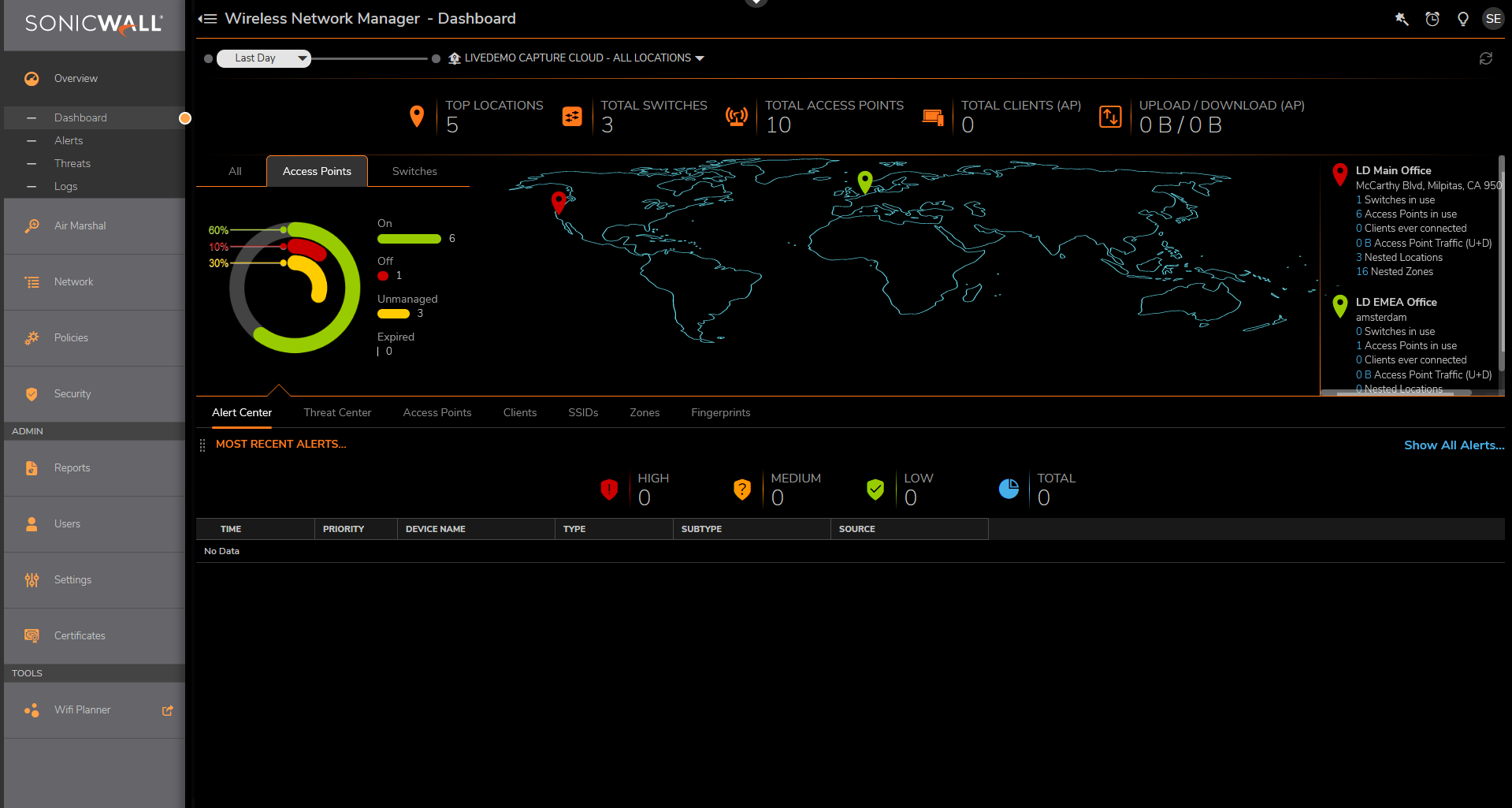Viewport: 1512px width, 808px height.
Task: Refresh the dashboard with the refresh icon
Action: [1486, 58]
